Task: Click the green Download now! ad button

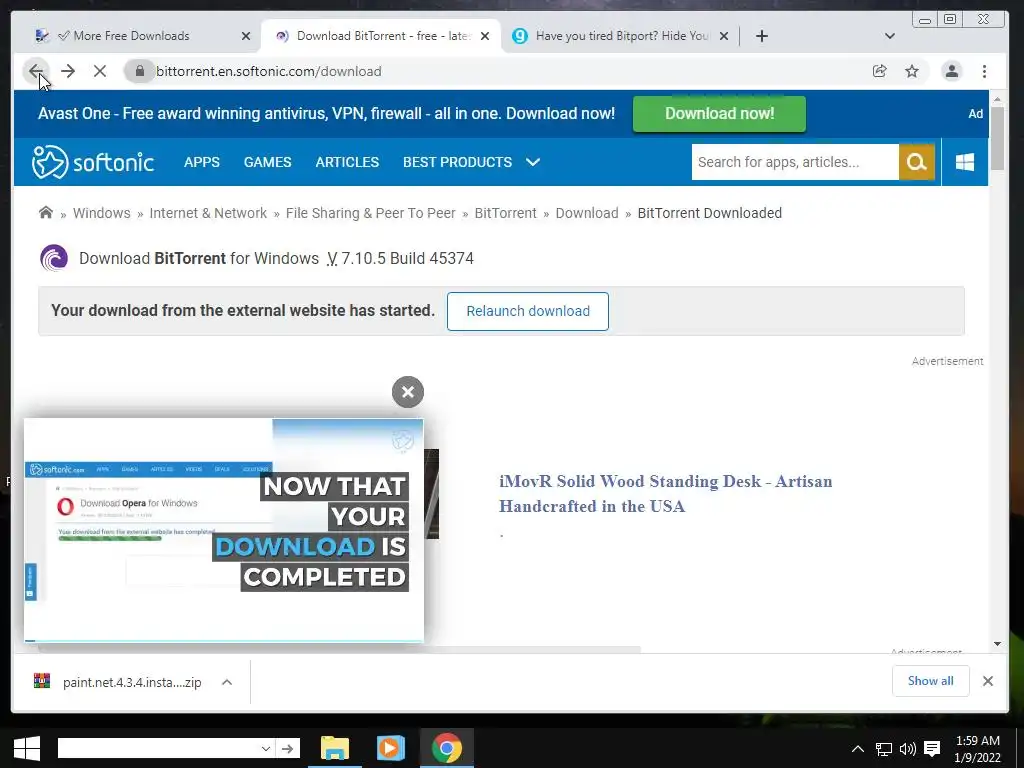Action: tap(719, 114)
